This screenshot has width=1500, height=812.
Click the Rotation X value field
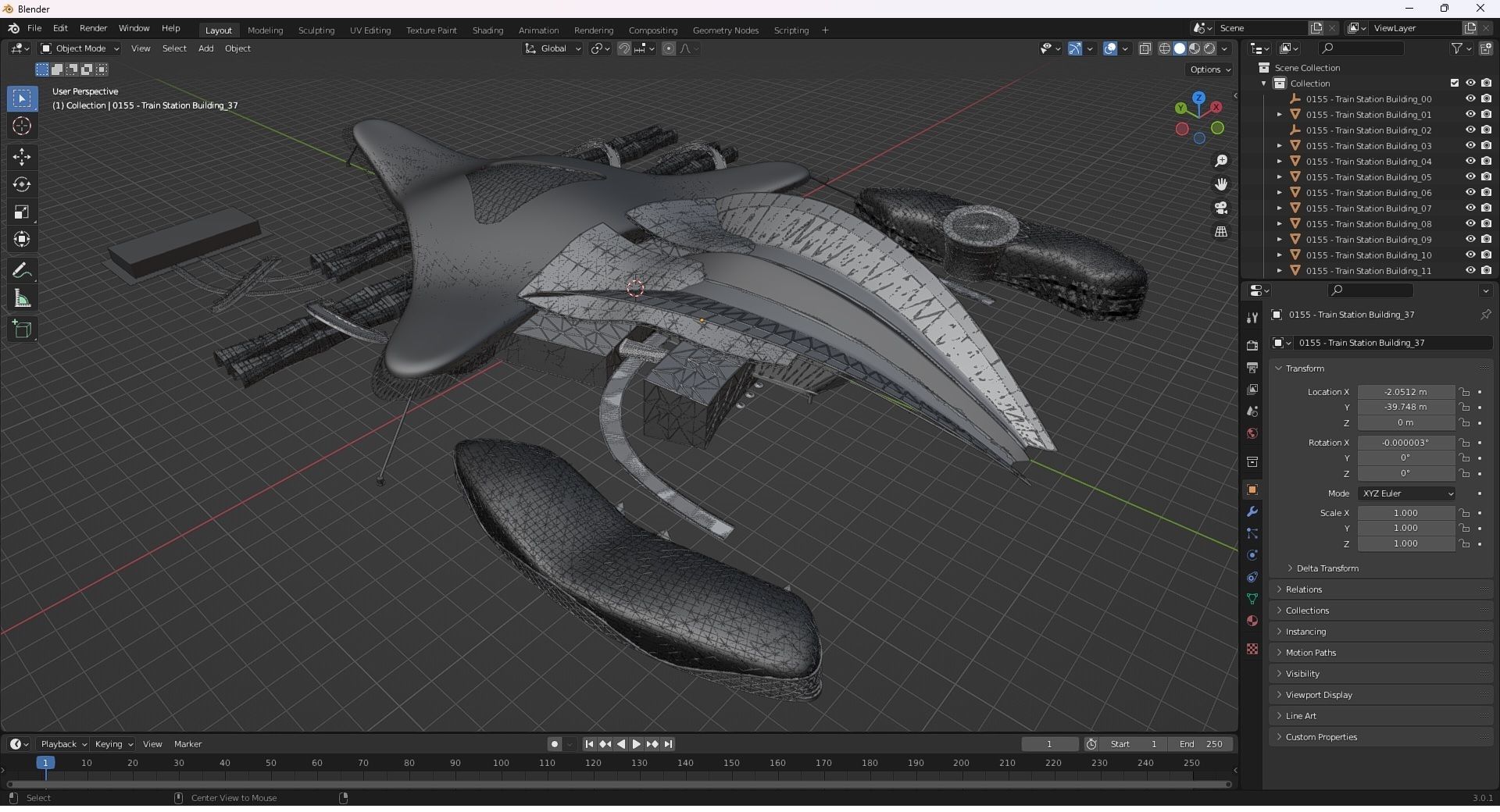coord(1405,443)
